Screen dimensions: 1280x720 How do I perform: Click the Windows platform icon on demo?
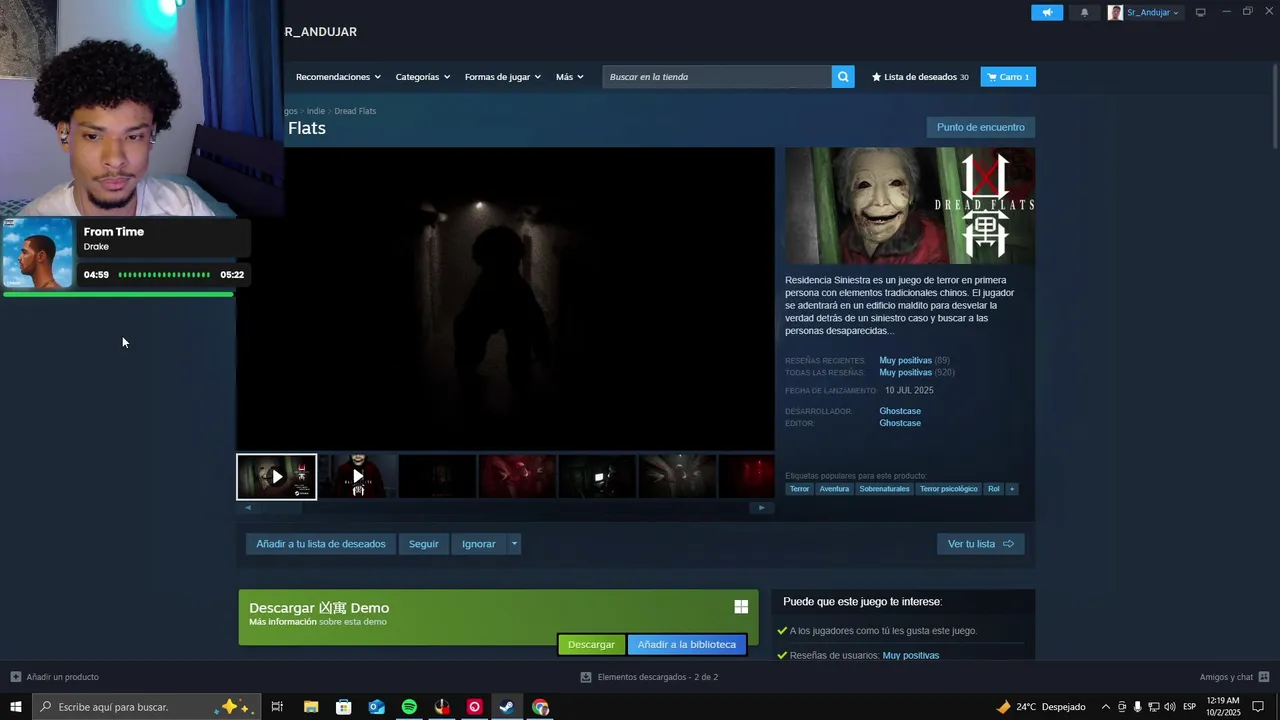[741, 607]
